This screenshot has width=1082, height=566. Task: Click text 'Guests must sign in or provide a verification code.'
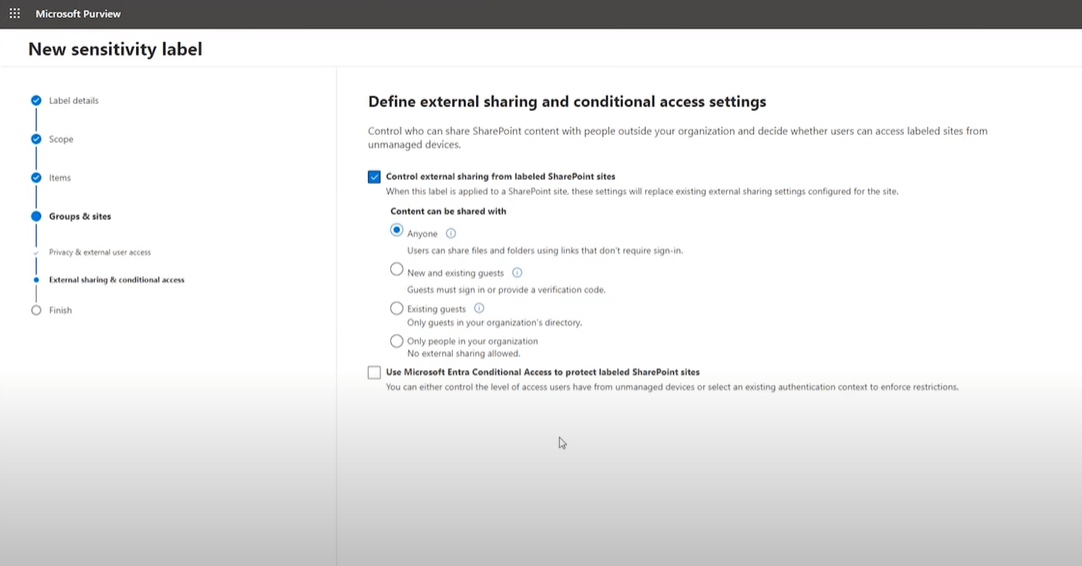[x=506, y=290]
